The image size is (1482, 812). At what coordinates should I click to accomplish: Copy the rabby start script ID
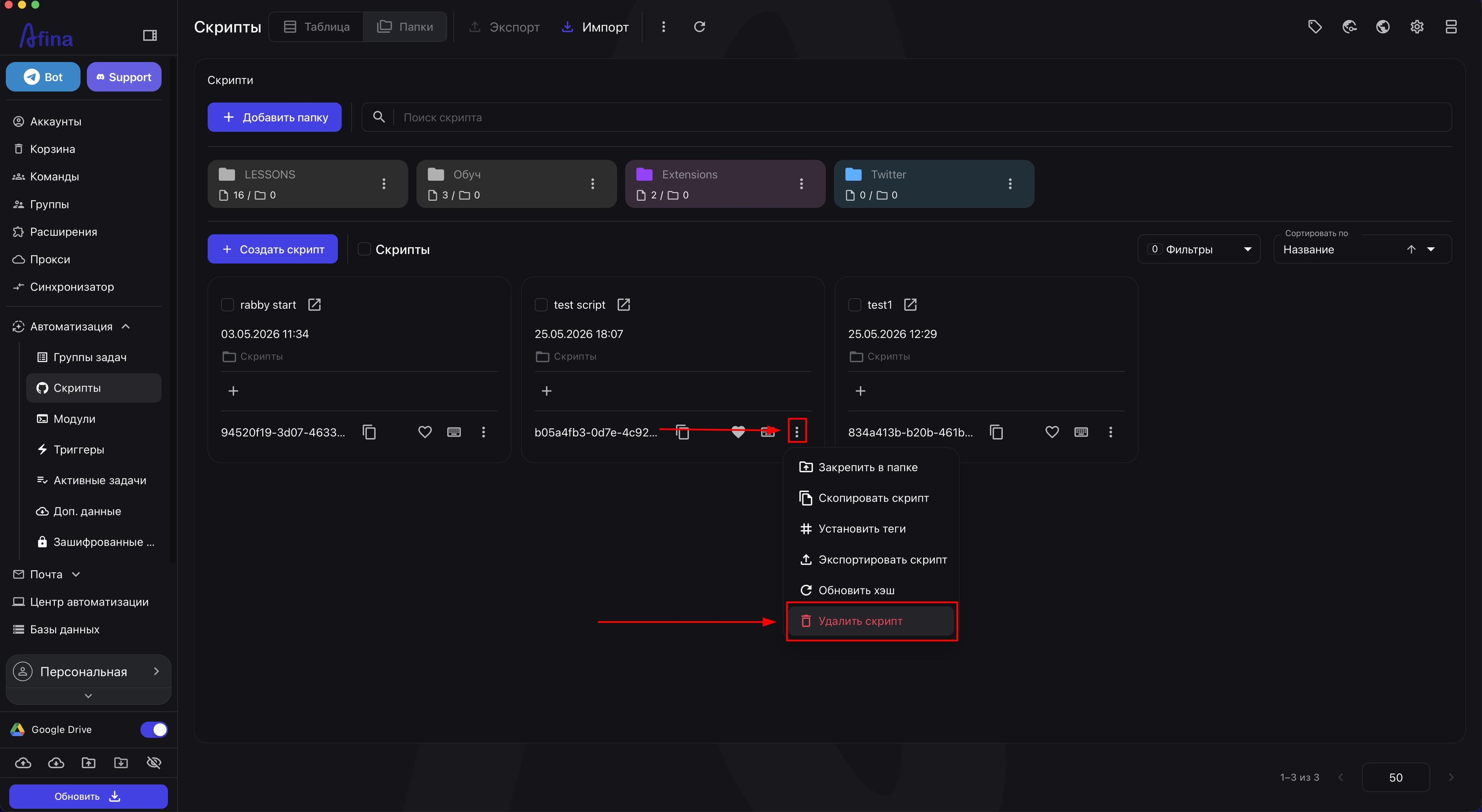[x=369, y=431]
